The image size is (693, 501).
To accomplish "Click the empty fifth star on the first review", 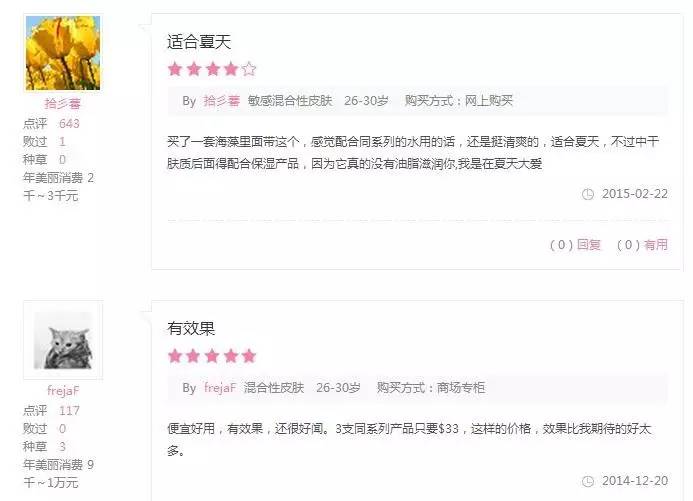I will (249, 69).
